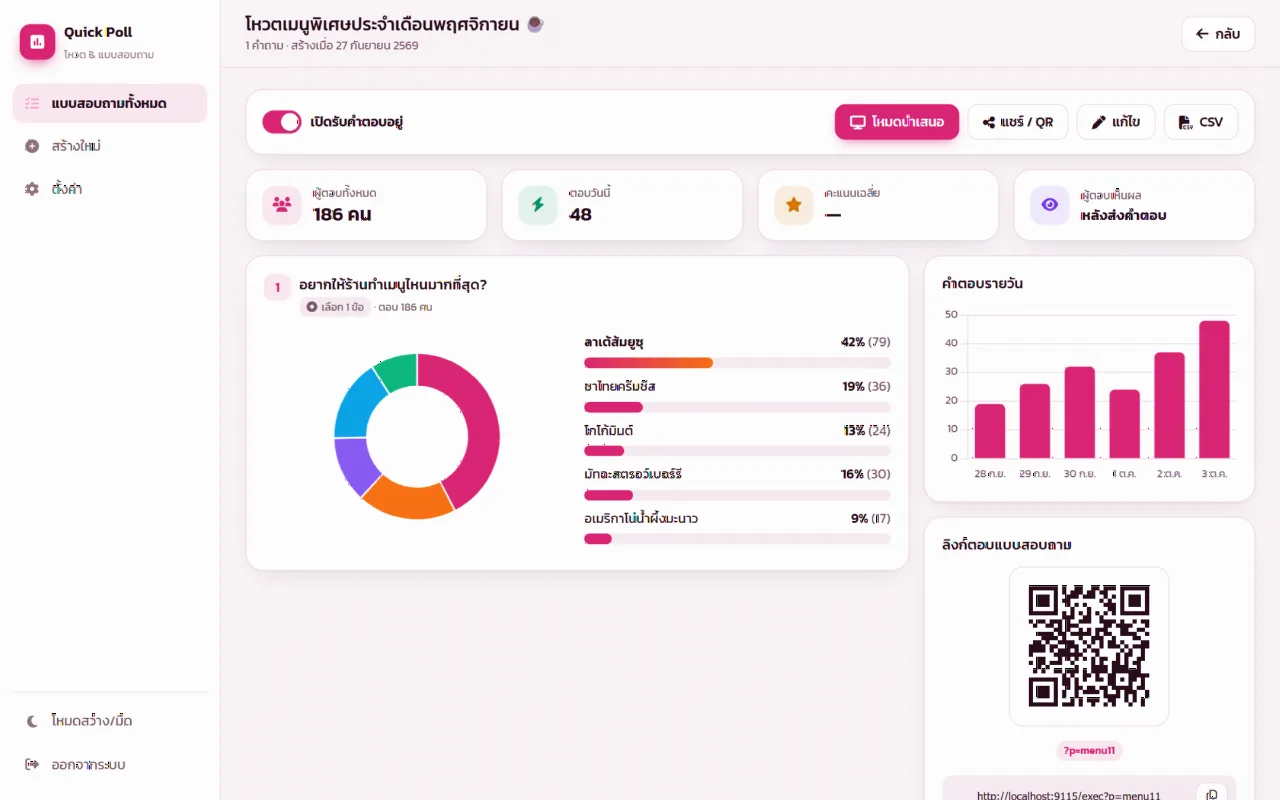1280x800 pixels.
Task: Click the เลือก 1 ข้อ tag
Action: [x=334, y=307]
